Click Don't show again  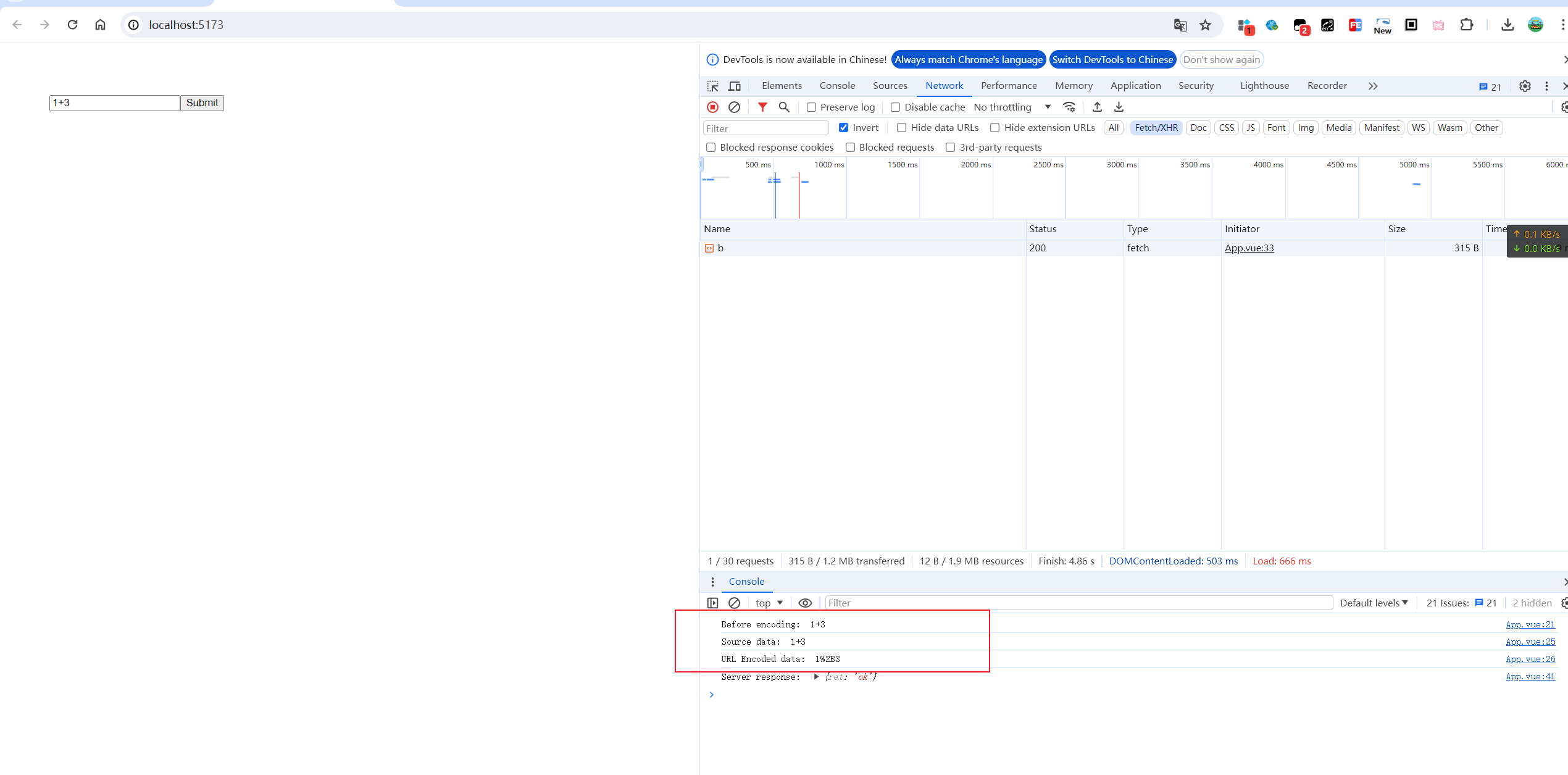click(1221, 60)
